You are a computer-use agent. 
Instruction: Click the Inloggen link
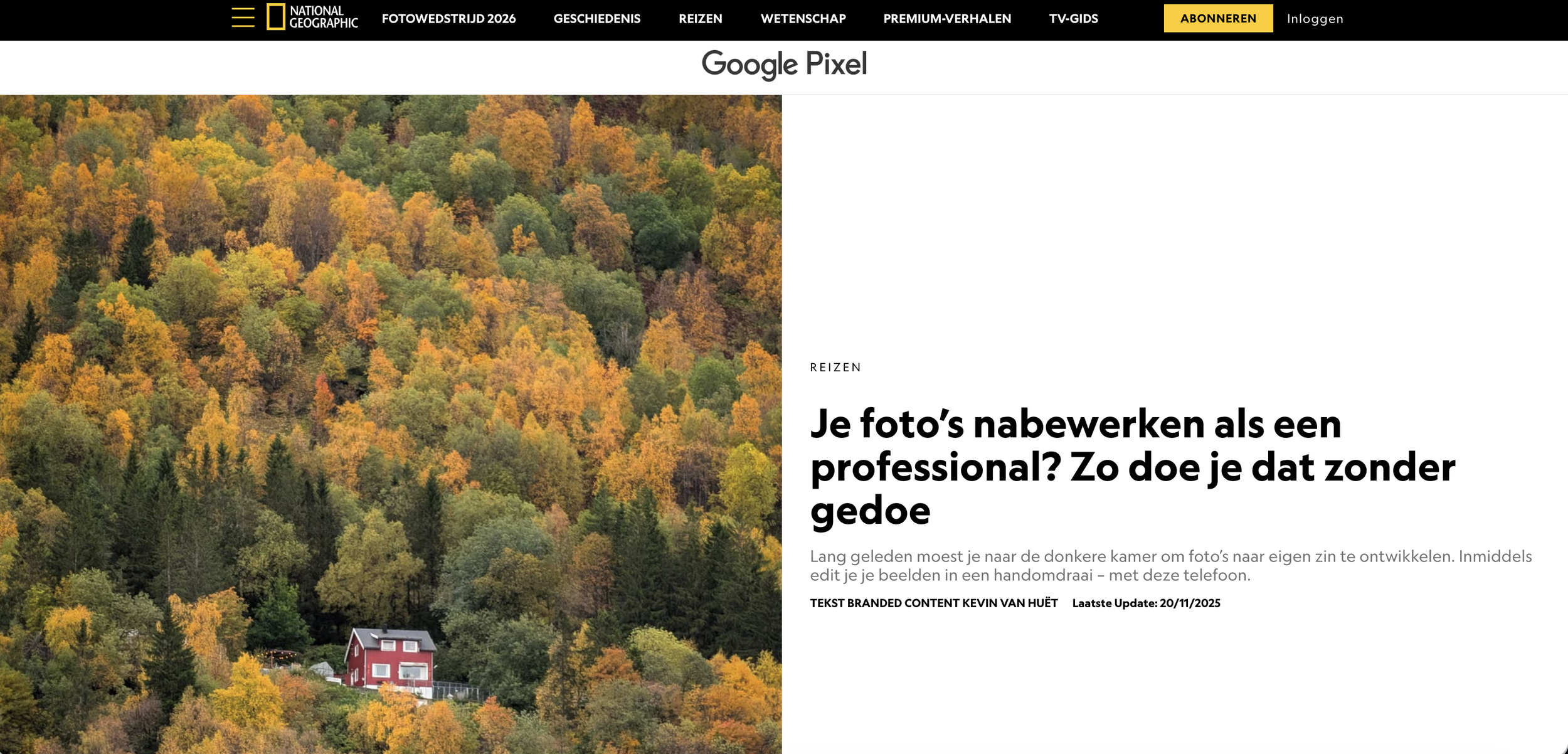pos(1315,19)
